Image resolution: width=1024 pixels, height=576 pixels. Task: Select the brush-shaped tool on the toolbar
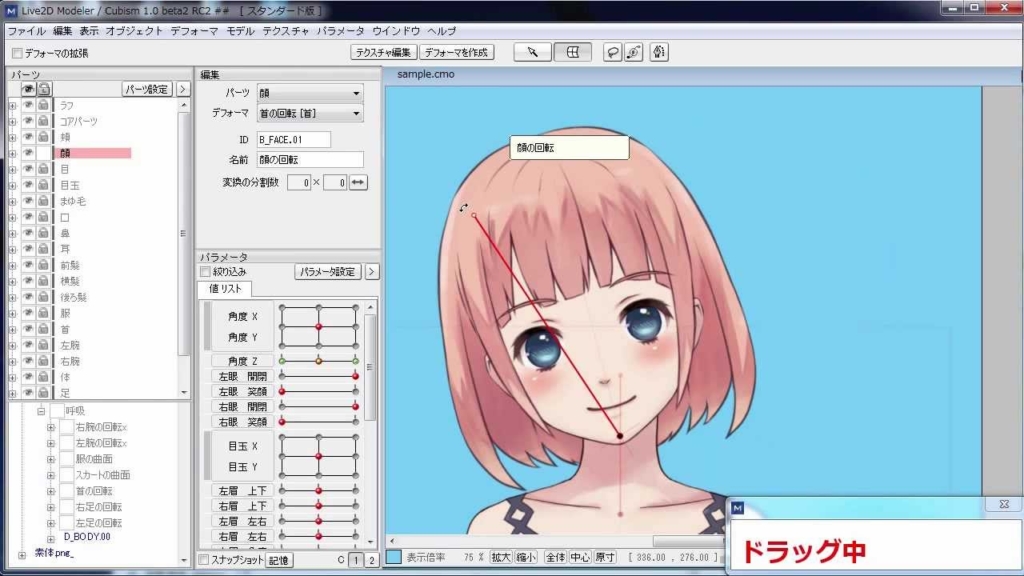click(658, 52)
